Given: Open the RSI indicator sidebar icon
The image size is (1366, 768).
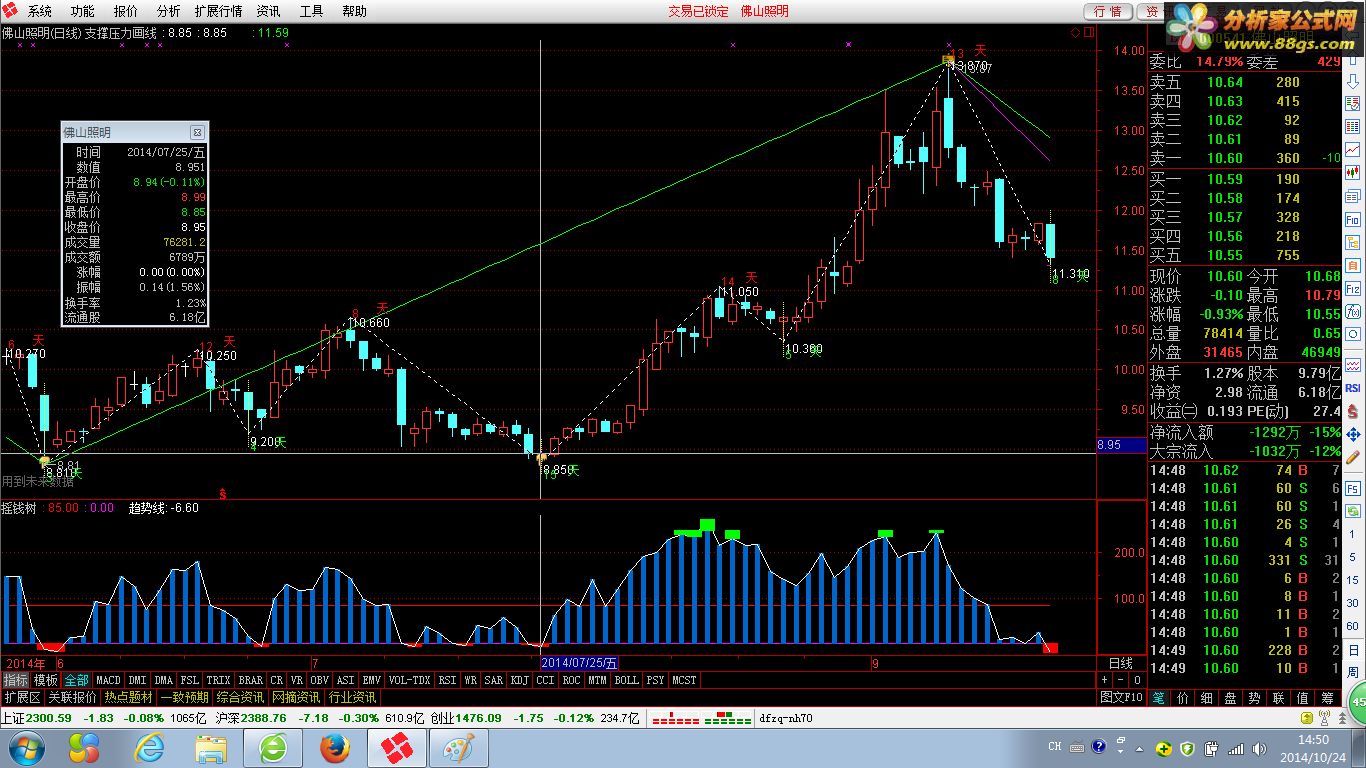Looking at the screenshot, I should tap(1352, 387).
